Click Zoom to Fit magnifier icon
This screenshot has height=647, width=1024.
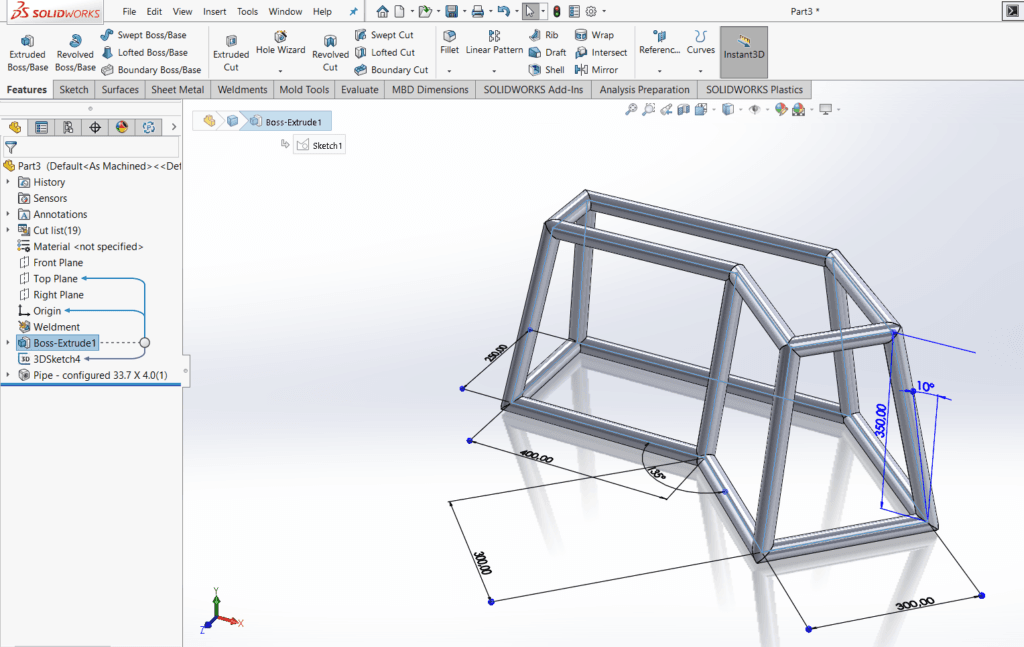[x=631, y=109]
